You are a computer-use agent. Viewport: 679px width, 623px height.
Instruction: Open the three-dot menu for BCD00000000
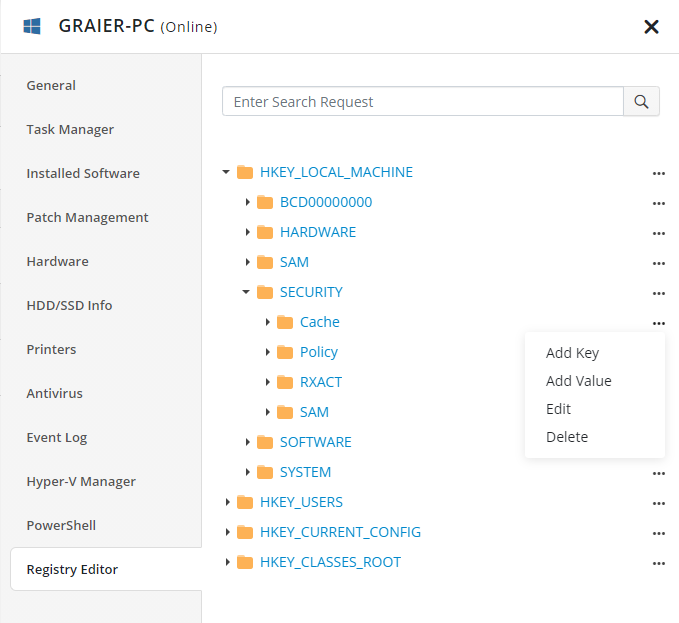coord(658,203)
